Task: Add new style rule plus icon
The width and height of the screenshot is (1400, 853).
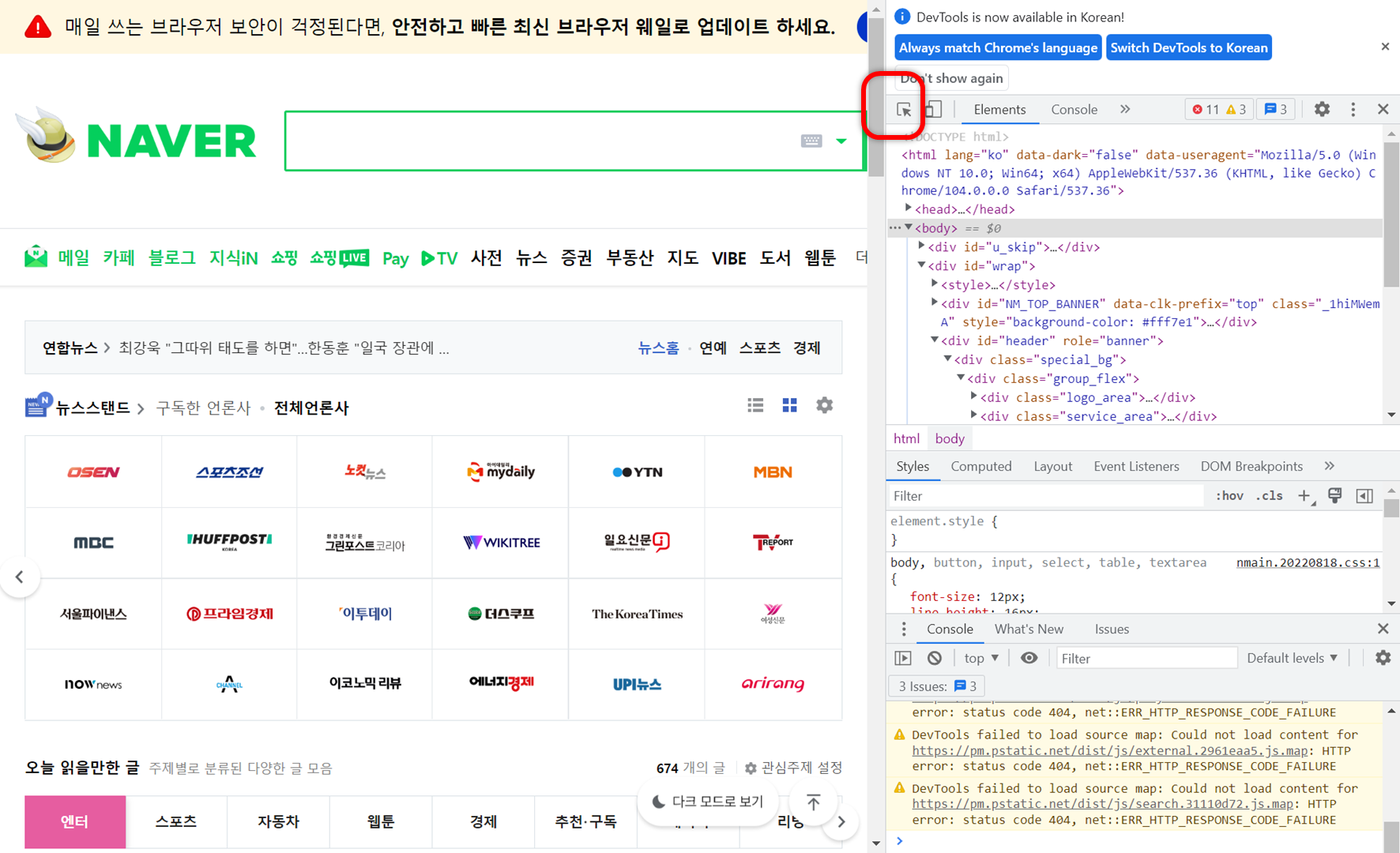Action: pos(1304,496)
